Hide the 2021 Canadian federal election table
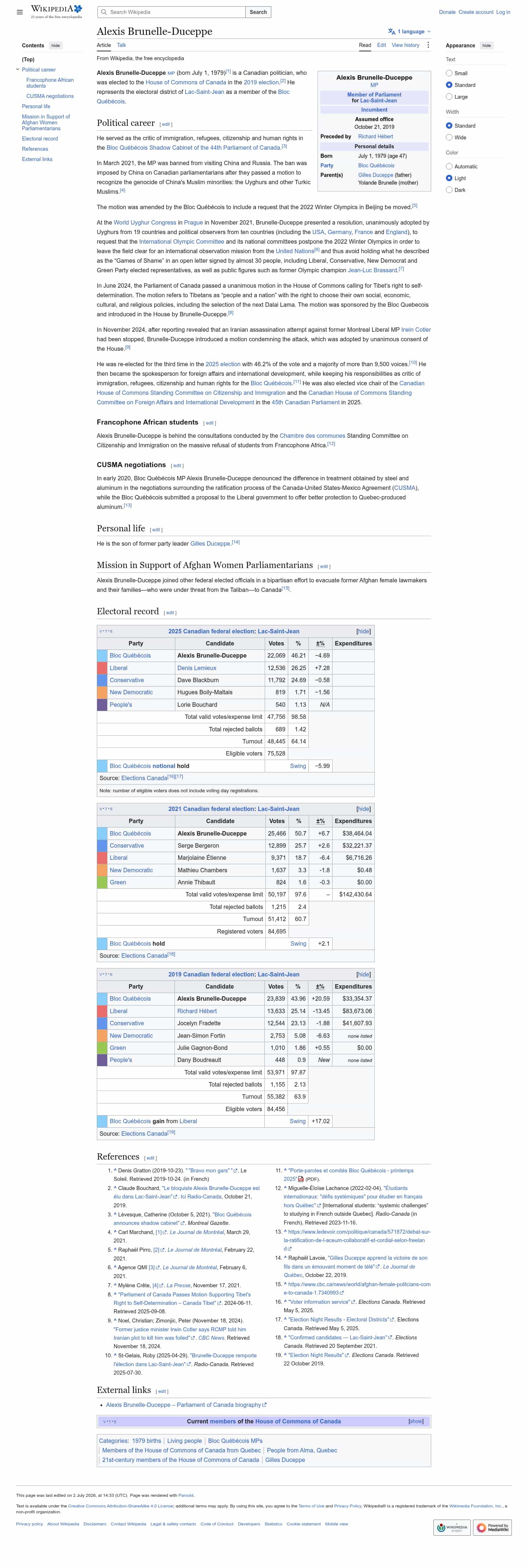Image resolution: width=528 pixels, height=1568 pixels. [364, 809]
